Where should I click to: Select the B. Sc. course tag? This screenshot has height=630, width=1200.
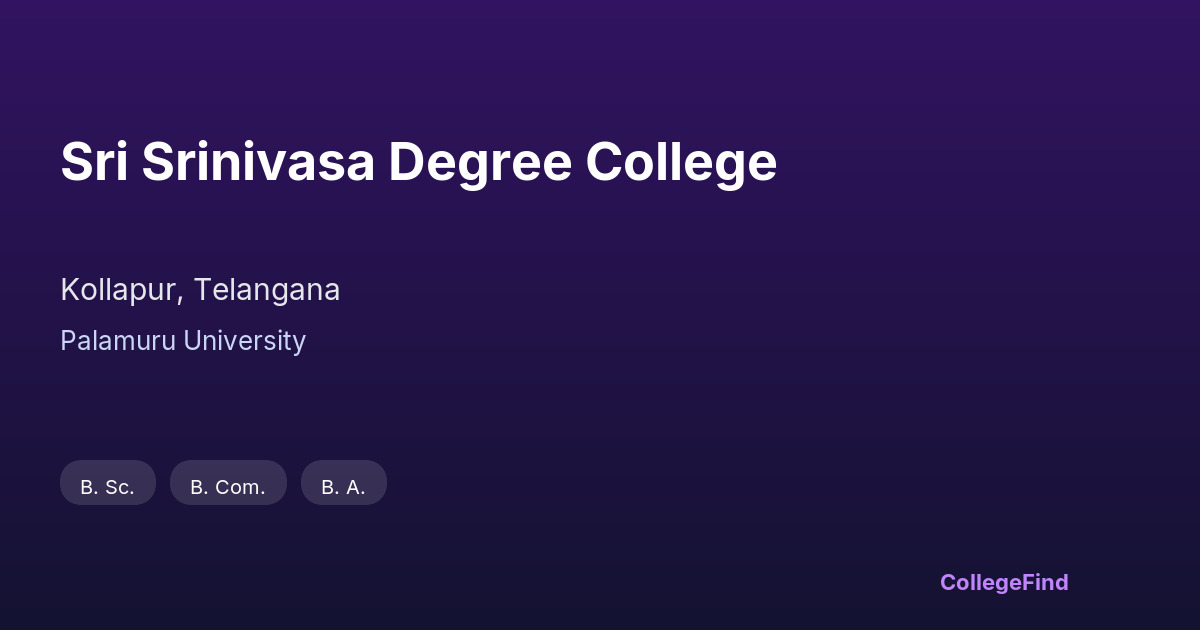[107, 485]
